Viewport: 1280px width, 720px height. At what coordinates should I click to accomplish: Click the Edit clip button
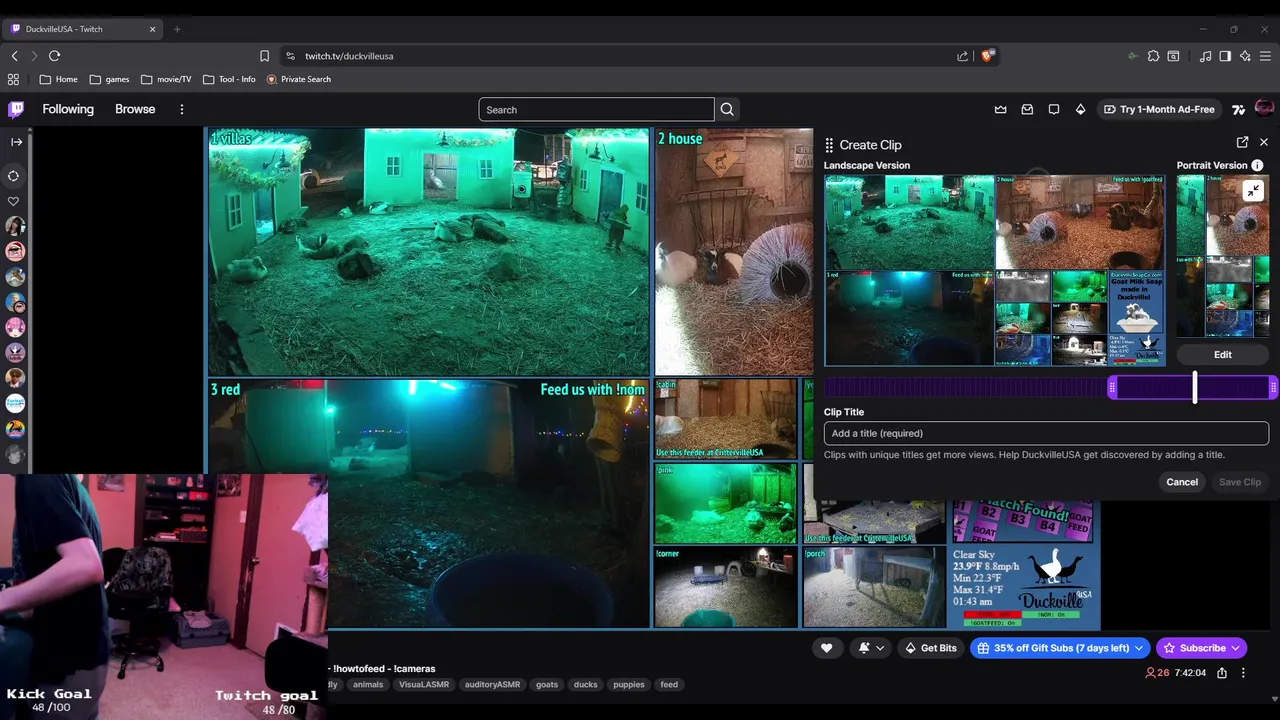1222,354
